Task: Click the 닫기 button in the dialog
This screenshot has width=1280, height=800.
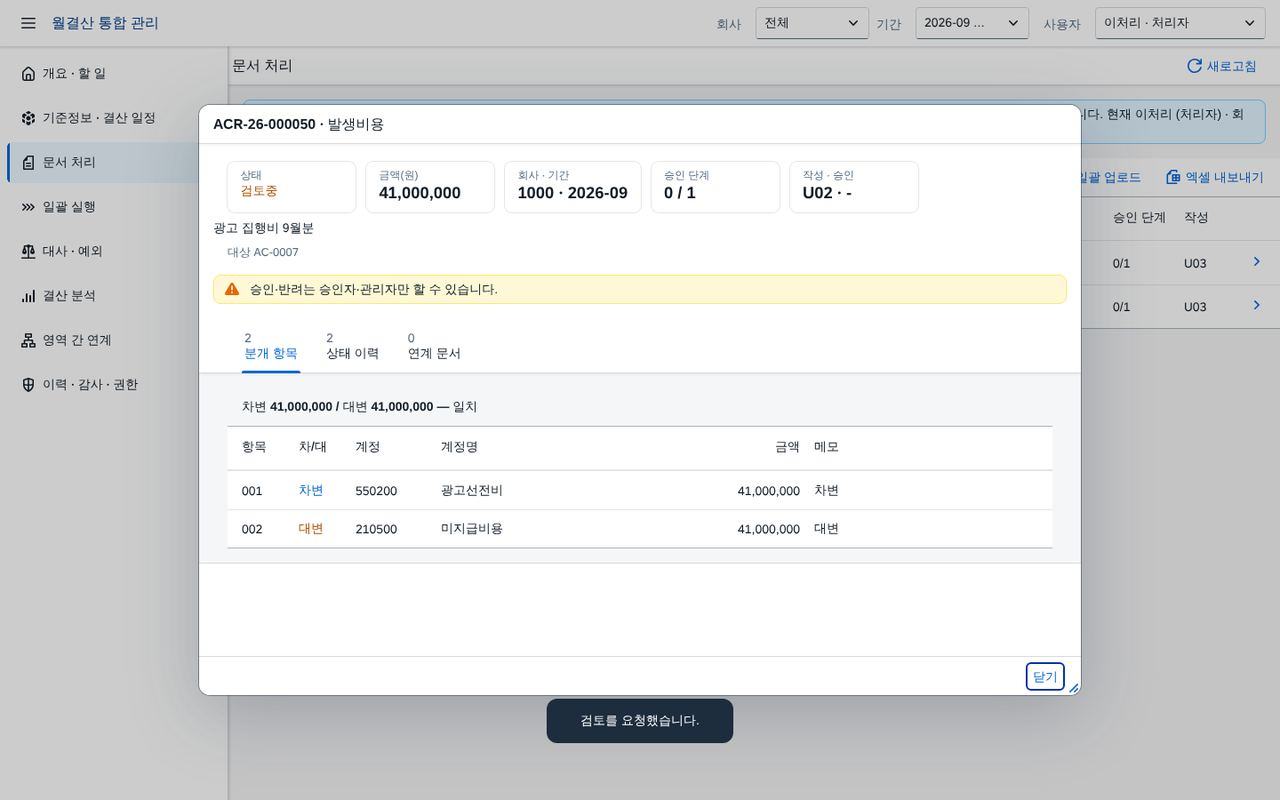Action: click(x=1045, y=677)
